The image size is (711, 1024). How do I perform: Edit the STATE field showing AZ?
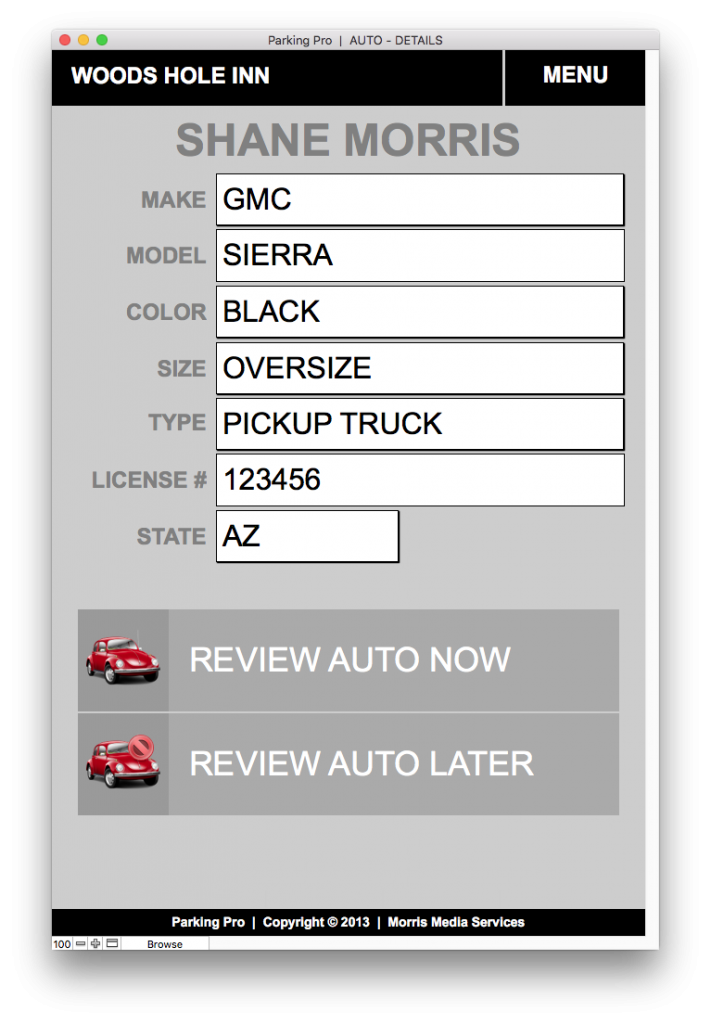pos(308,536)
